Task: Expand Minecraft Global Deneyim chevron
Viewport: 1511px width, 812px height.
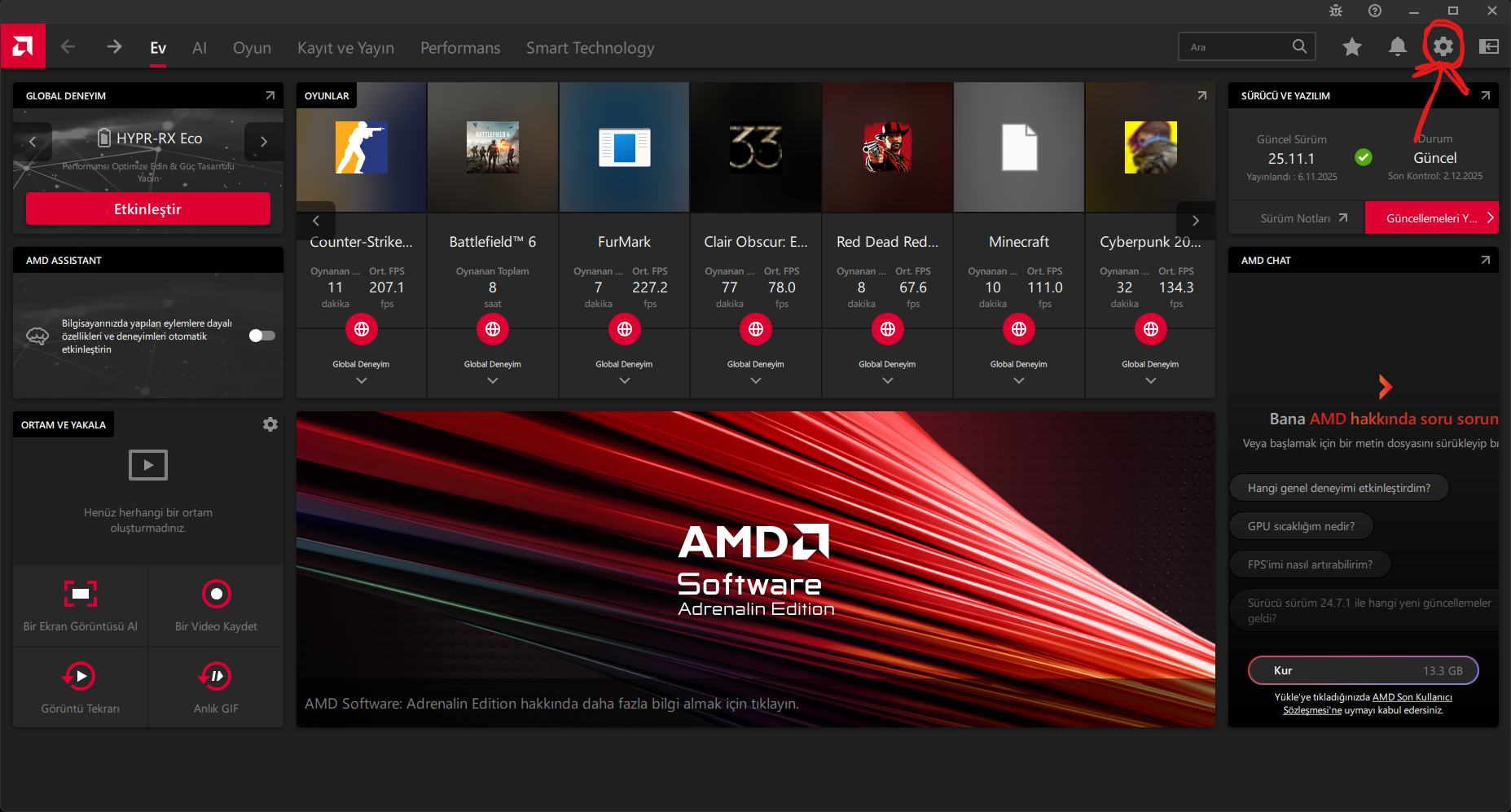Action: click(x=1019, y=380)
